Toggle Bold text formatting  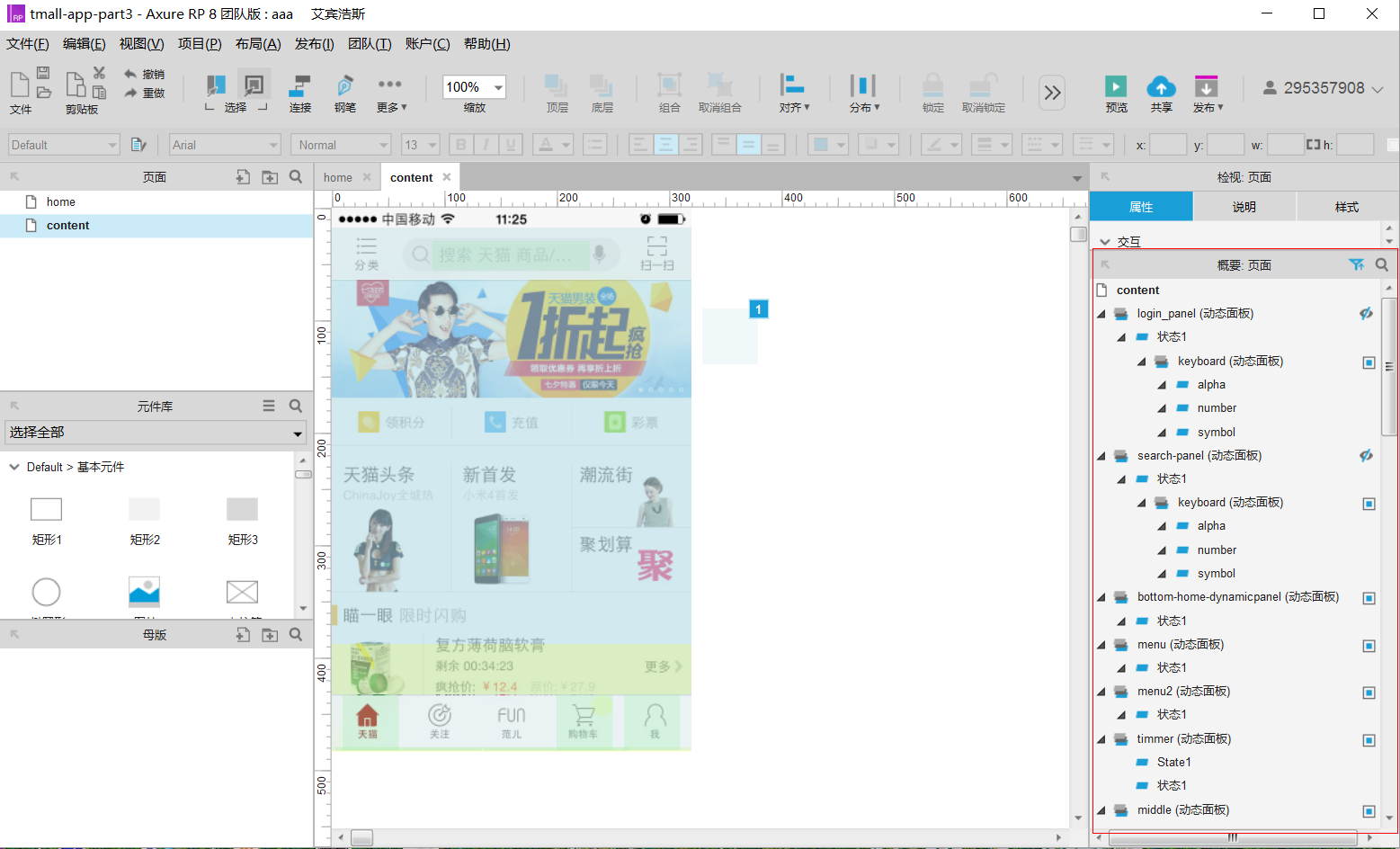461,145
